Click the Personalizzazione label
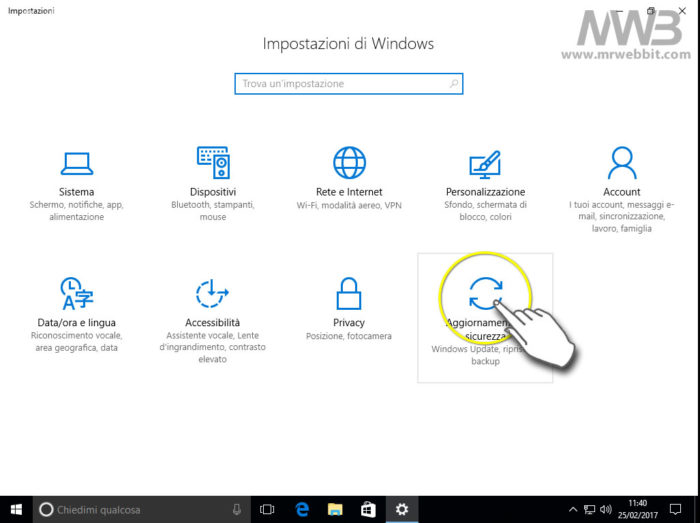The width and height of the screenshot is (700, 523). pos(485,192)
